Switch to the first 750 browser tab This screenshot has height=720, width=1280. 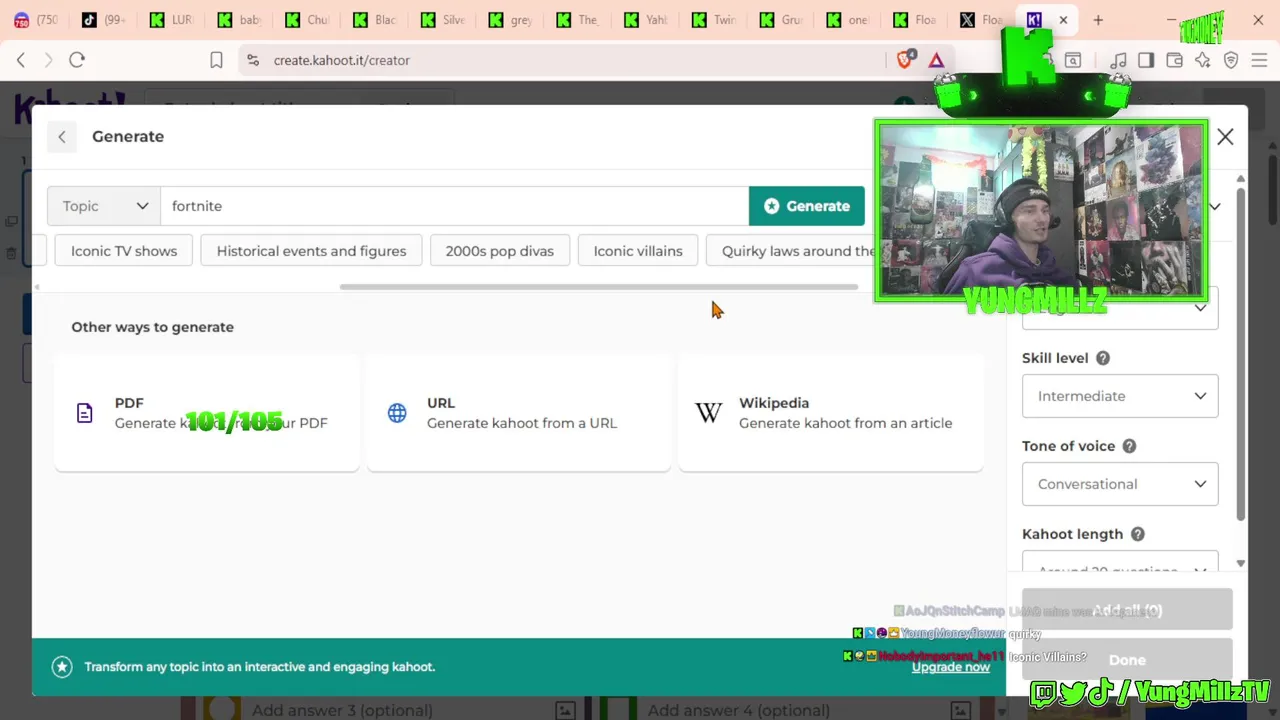(x=36, y=20)
